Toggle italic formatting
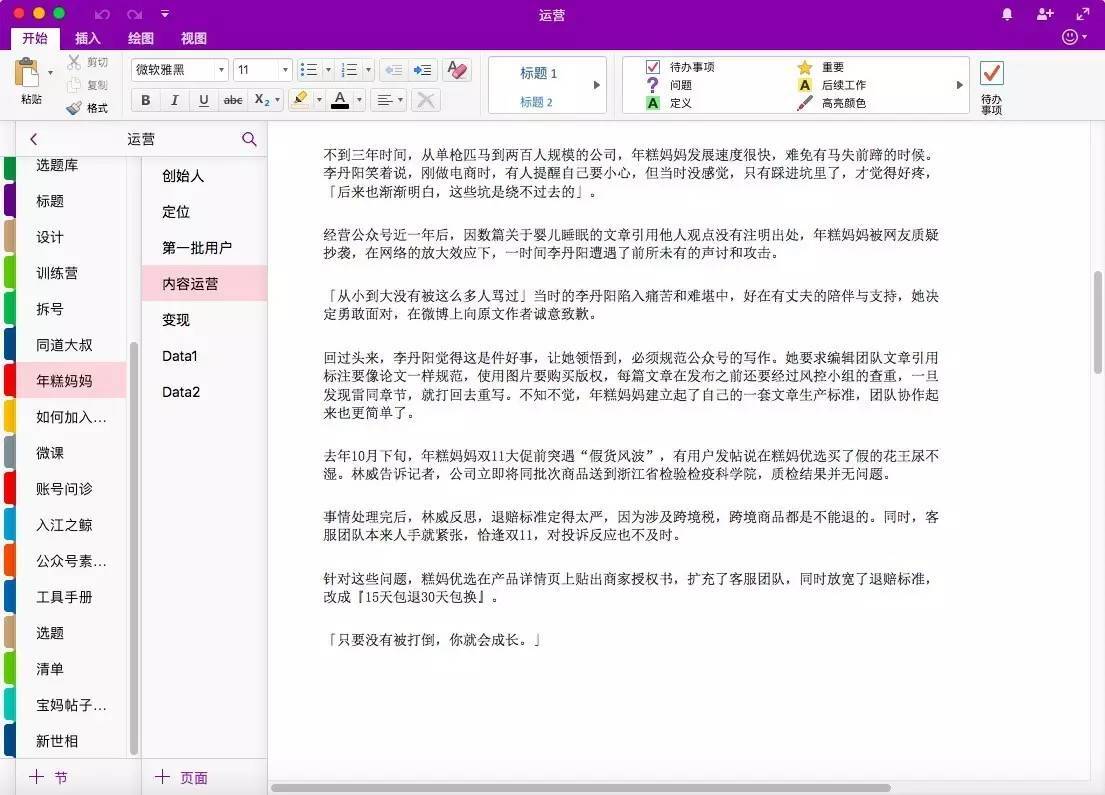 pos(174,100)
